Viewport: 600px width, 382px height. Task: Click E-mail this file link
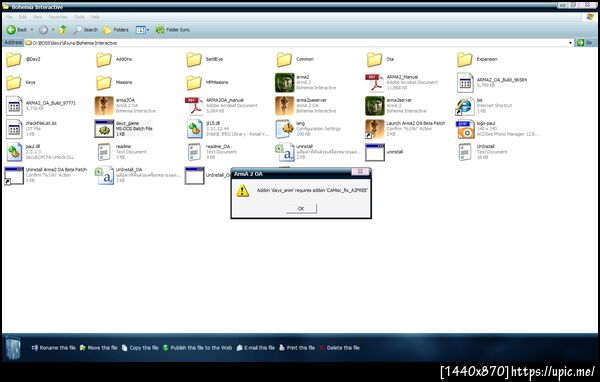coord(256,348)
